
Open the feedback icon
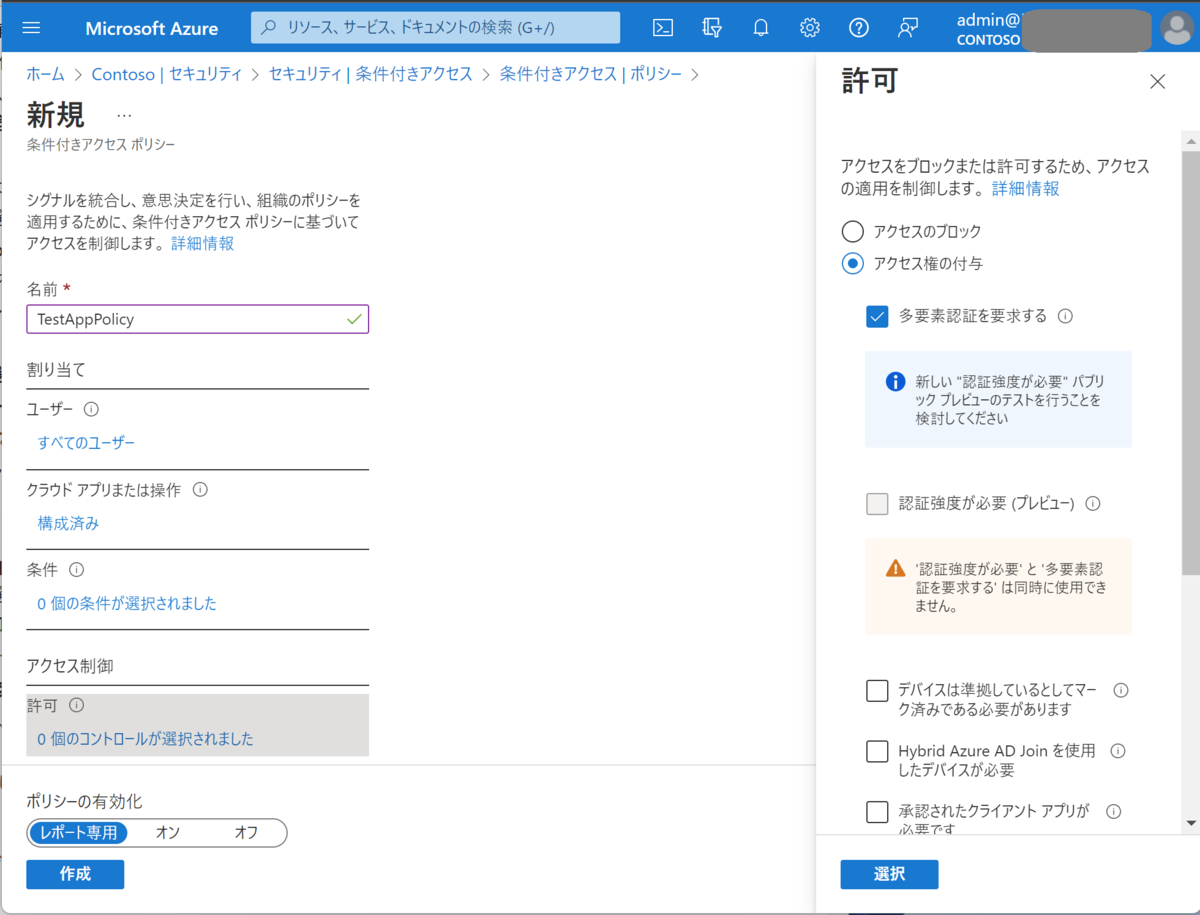(x=908, y=28)
